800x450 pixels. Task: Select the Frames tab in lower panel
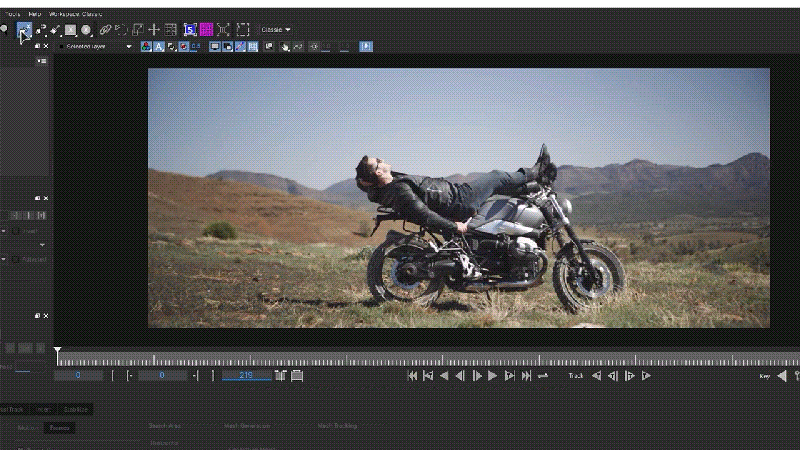point(59,428)
